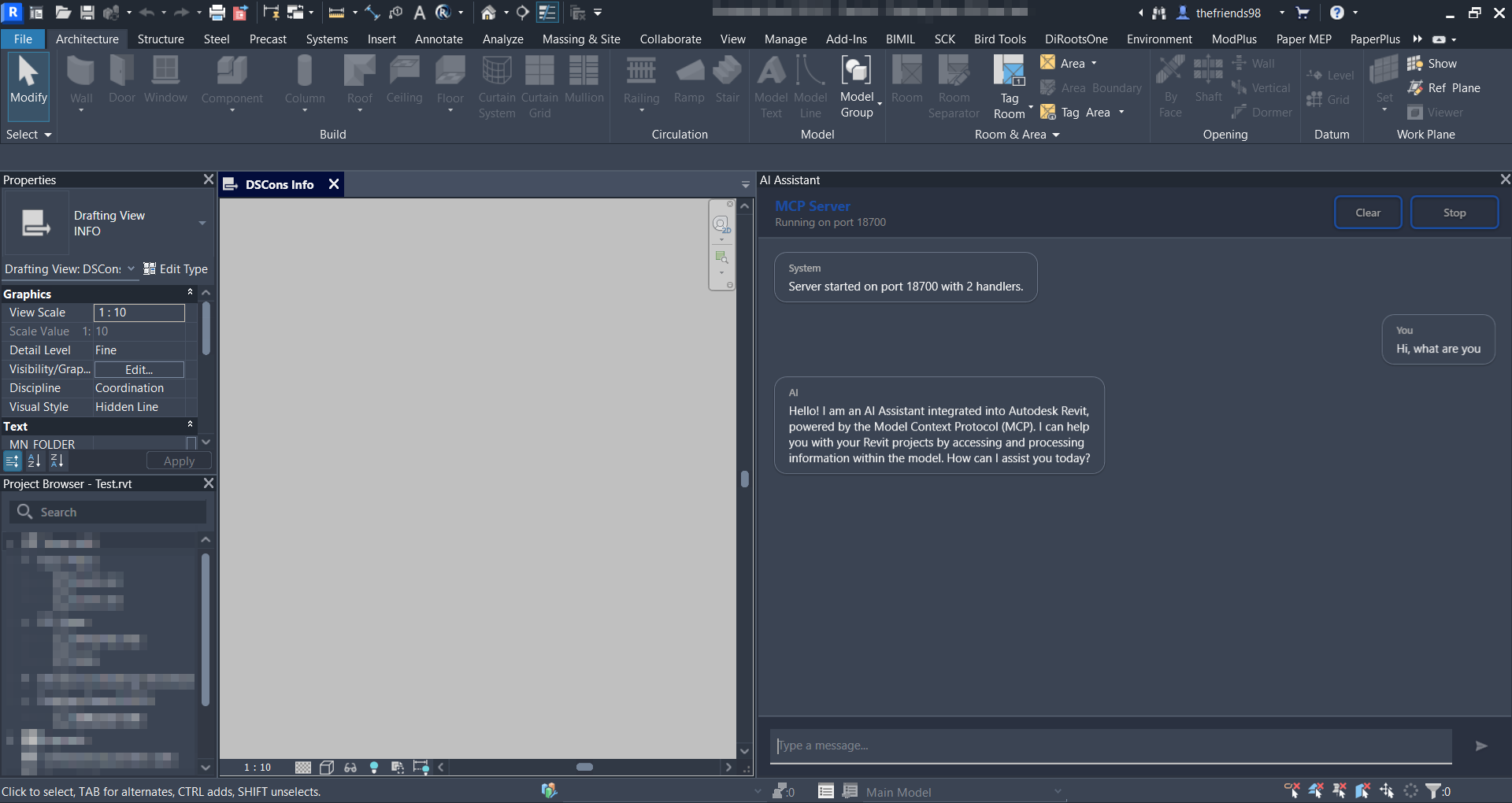This screenshot has width=1512, height=803.
Task: Toggle exclude pinned elements from selection
Action: click(1340, 790)
